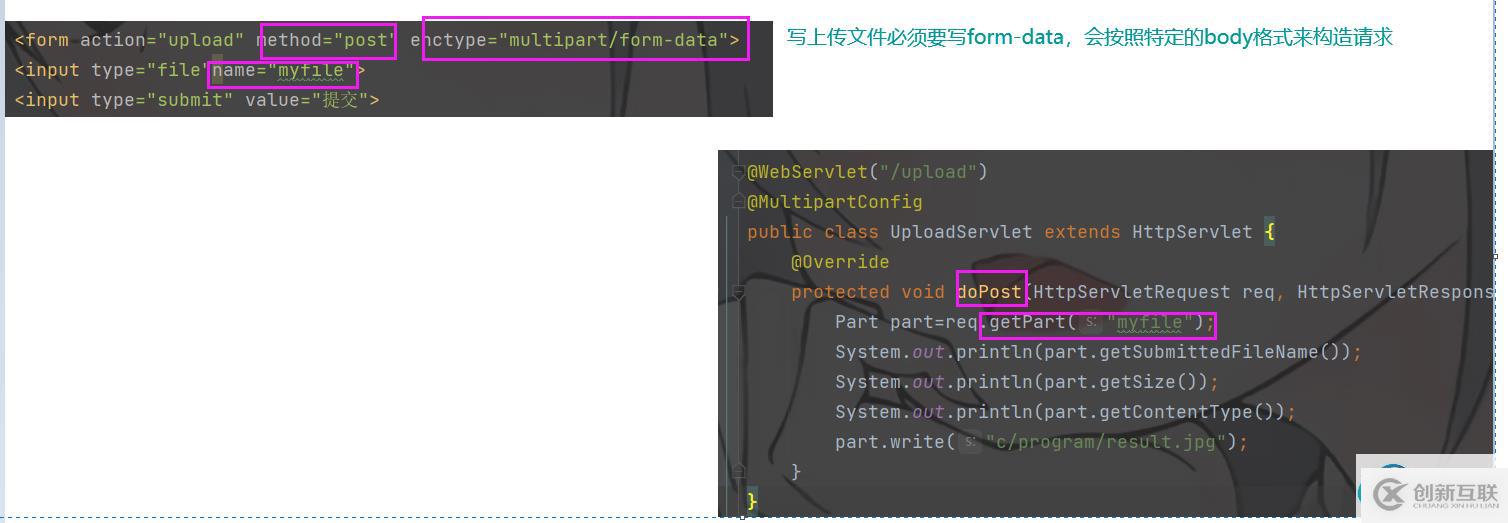
Task: Click the UploadServlet class name
Action: pyautogui.click(x=960, y=232)
